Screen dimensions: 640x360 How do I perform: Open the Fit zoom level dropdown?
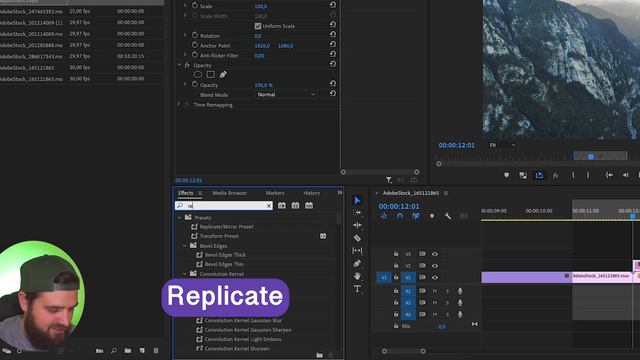502,145
